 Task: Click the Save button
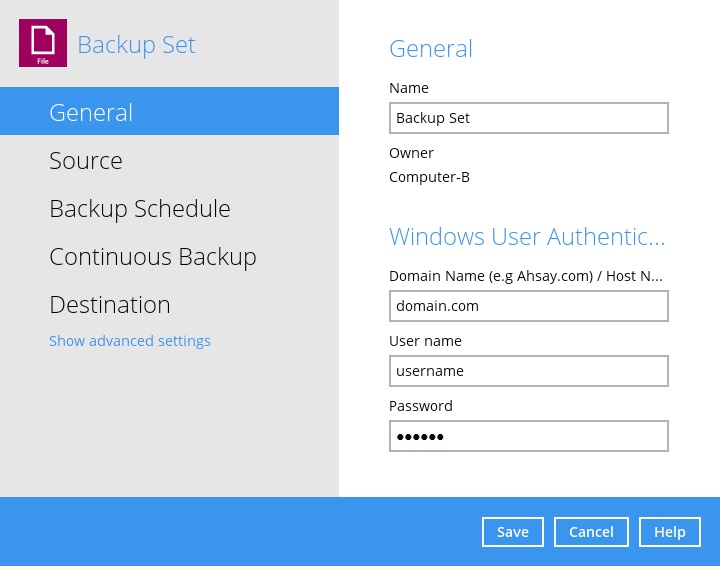click(x=513, y=532)
